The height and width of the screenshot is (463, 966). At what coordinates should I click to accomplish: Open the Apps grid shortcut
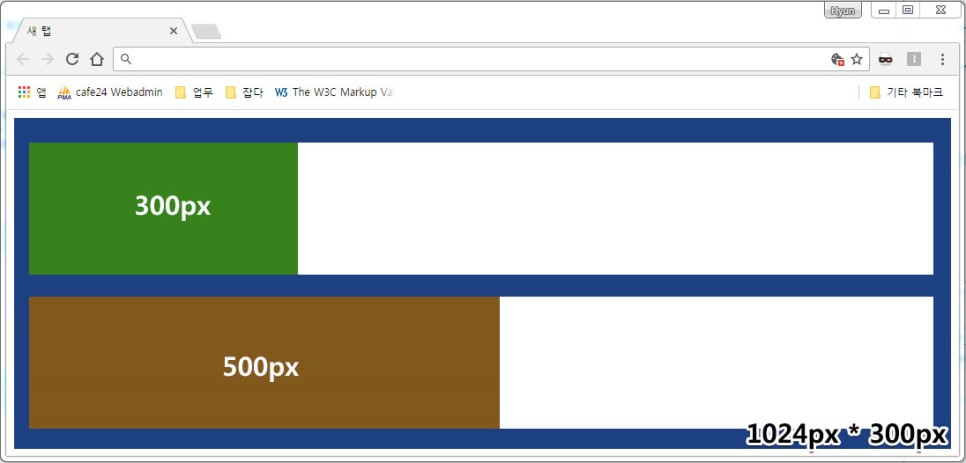[x=32, y=92]
